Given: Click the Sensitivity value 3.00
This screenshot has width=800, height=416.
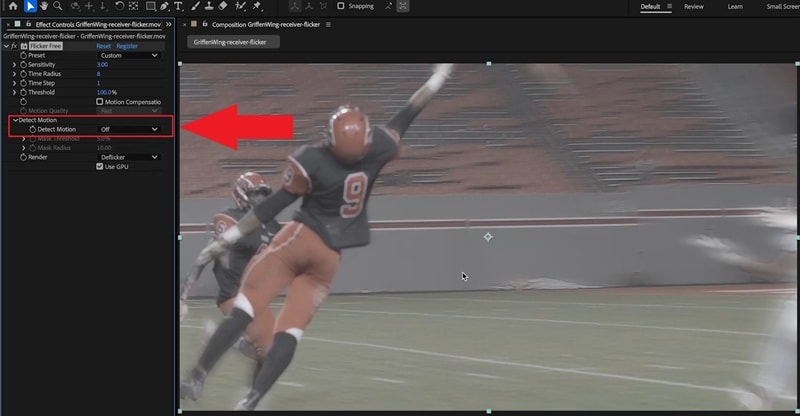Looking at the screenshot, I should tap(102, 65).
